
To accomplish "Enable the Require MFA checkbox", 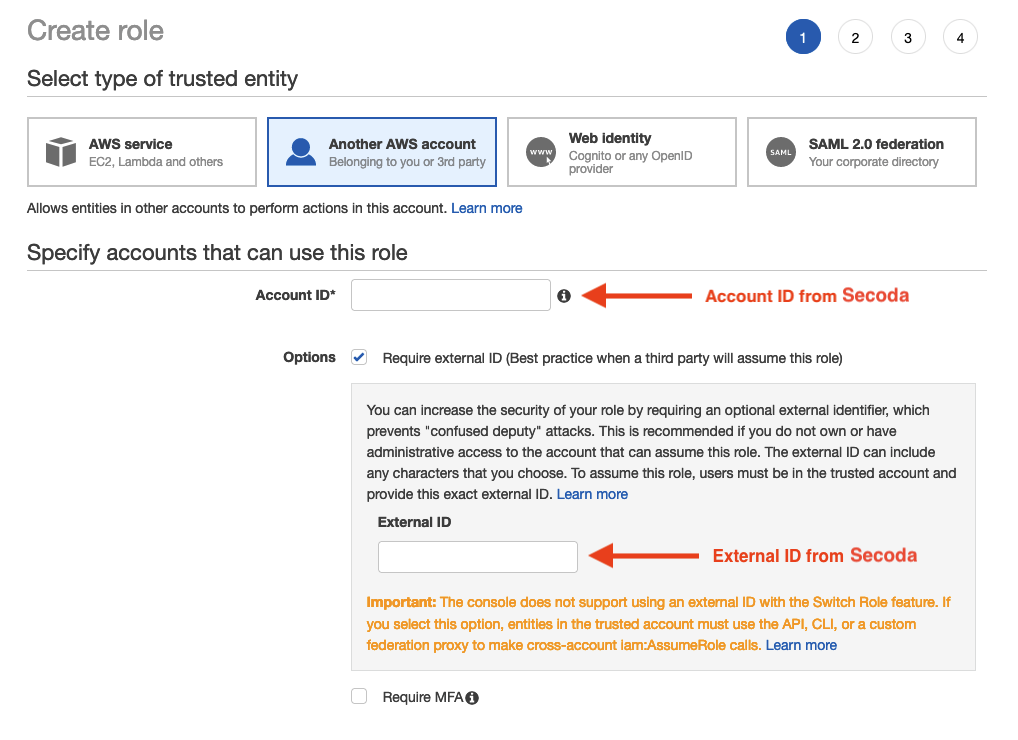I will coord(359,697).
